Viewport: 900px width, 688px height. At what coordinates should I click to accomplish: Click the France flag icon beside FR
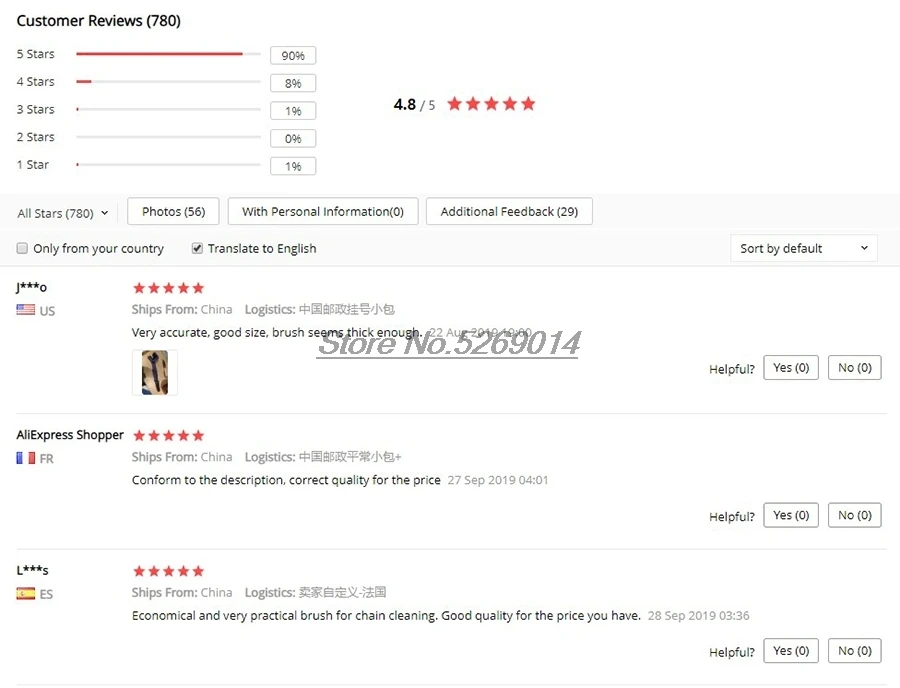pyautogui.click(x=25, y=458)
